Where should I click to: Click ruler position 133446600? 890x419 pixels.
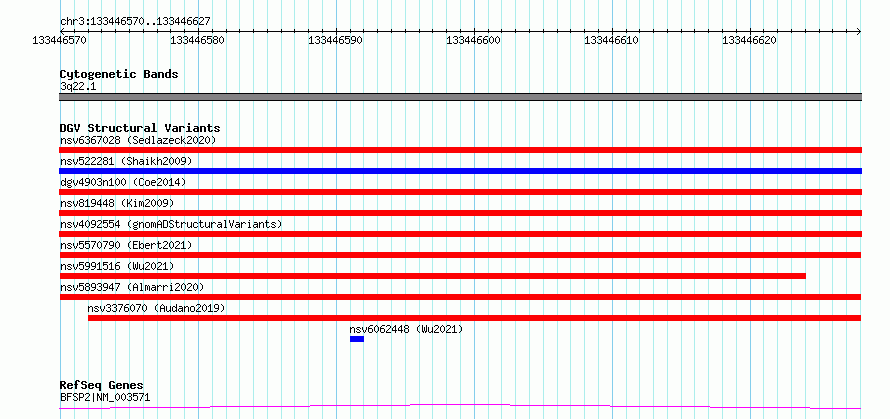(473, 41)
